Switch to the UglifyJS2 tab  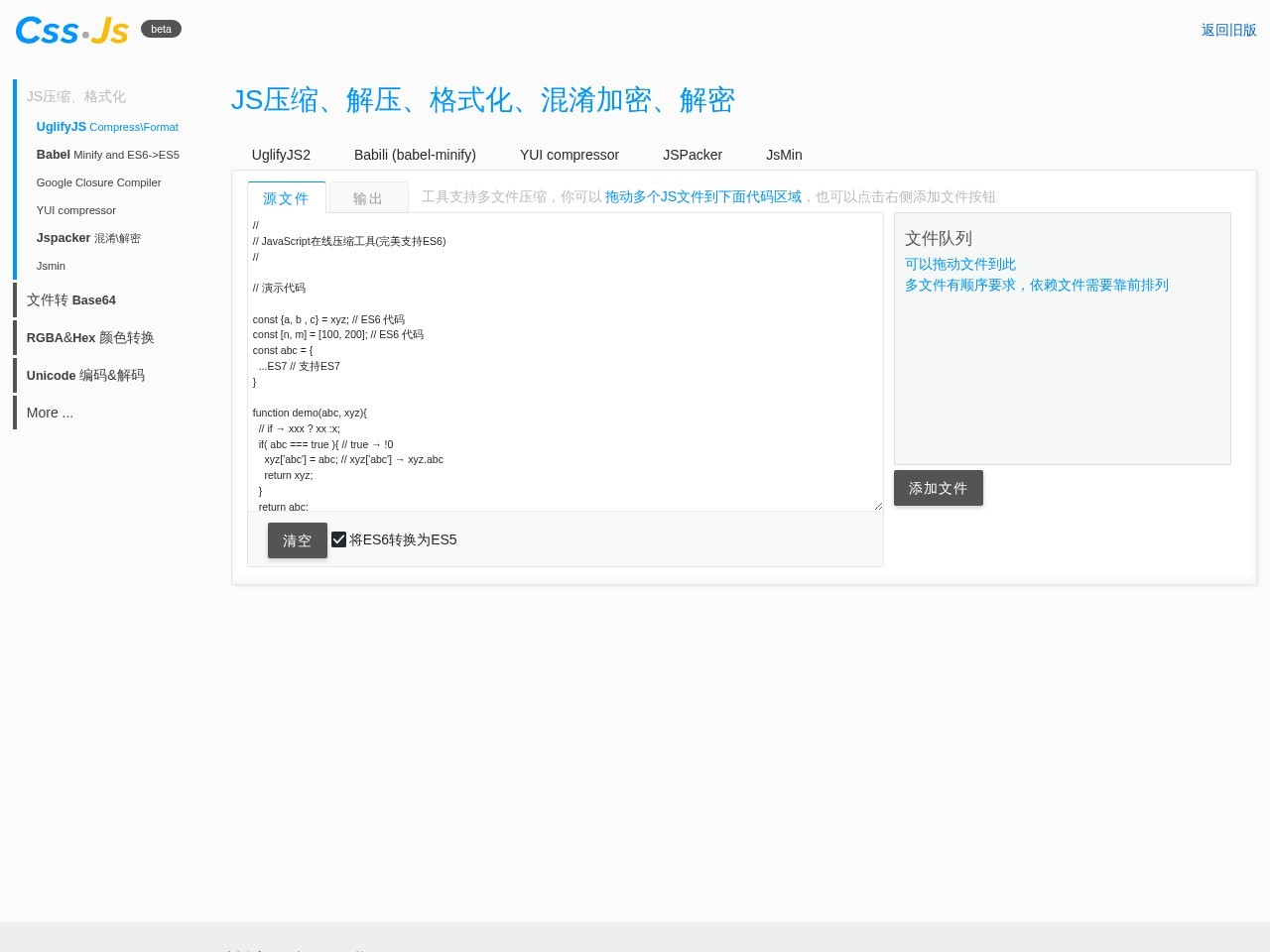coord(281,155)
